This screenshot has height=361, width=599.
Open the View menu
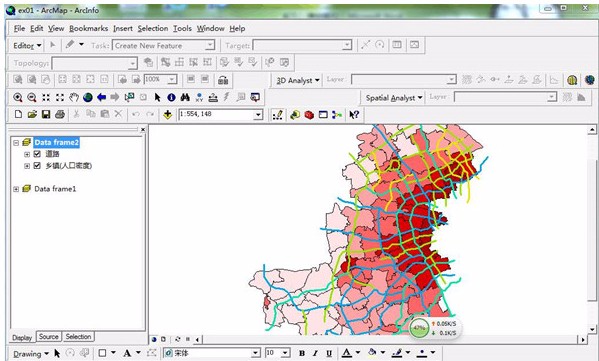[56, 28]
